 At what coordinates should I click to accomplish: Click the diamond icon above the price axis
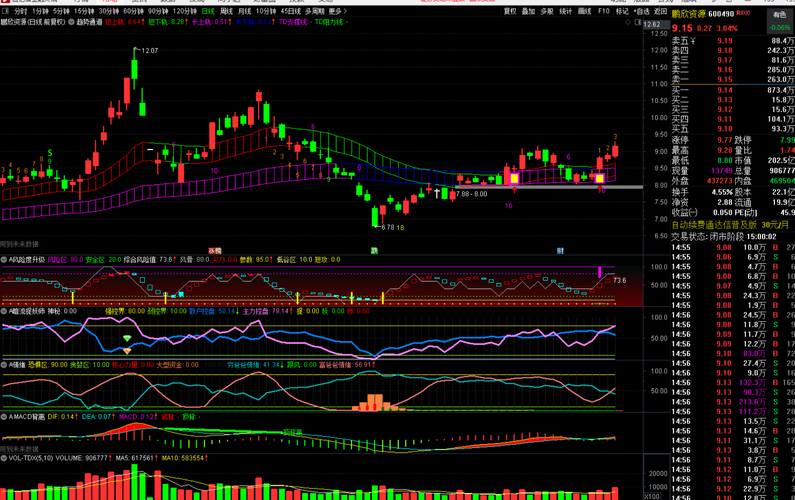click(x=628, y=22)
